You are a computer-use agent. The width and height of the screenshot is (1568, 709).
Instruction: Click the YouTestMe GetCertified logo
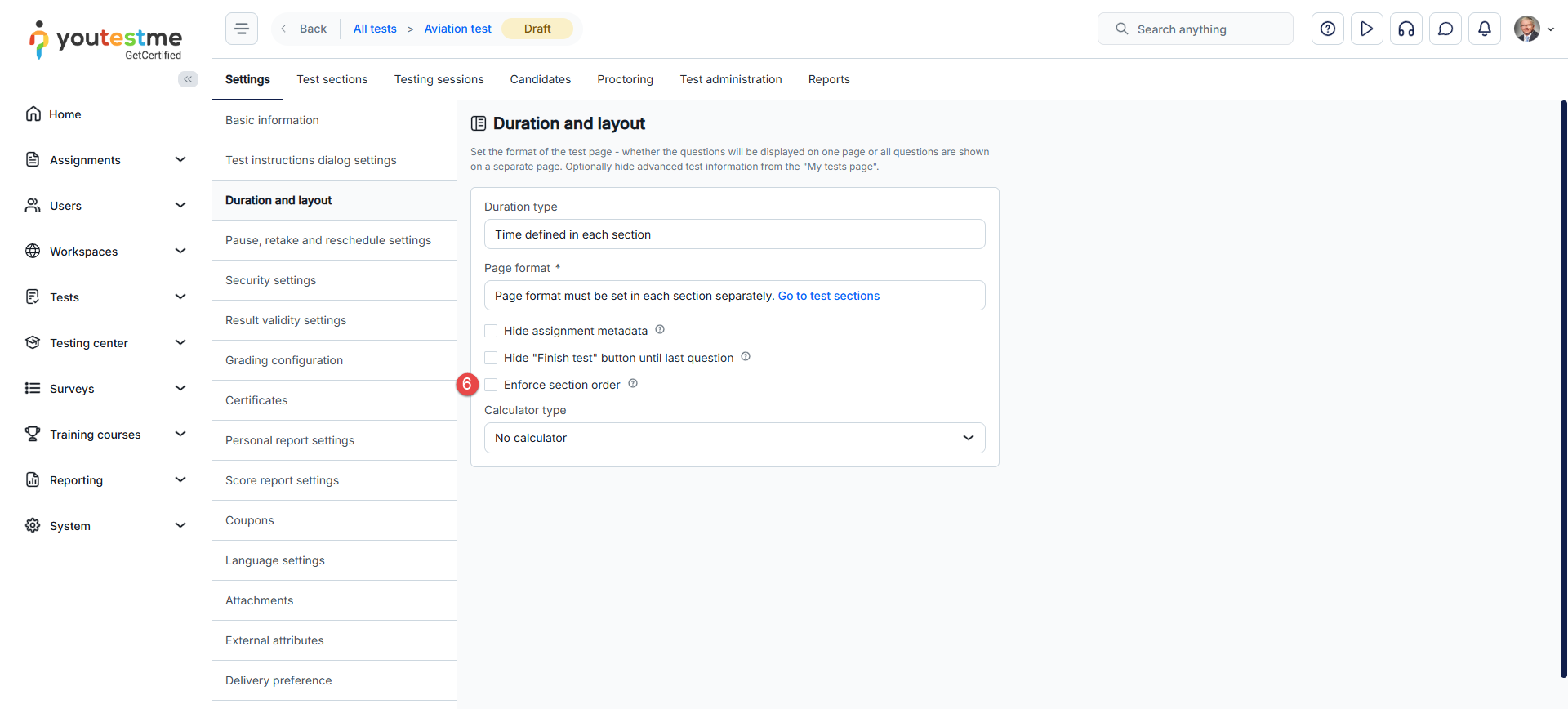point(105,40)
